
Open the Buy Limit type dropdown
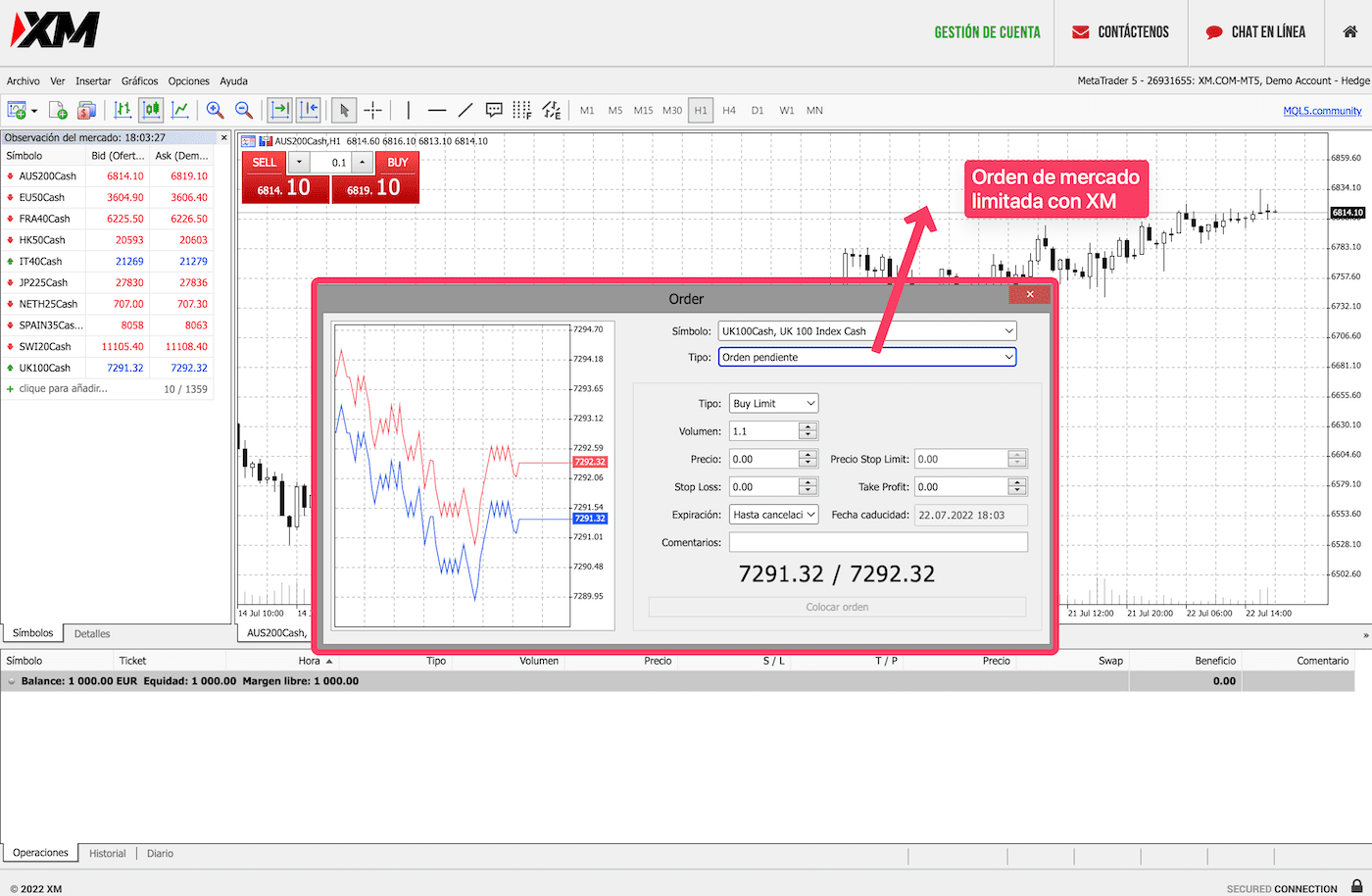pos(774,403)
